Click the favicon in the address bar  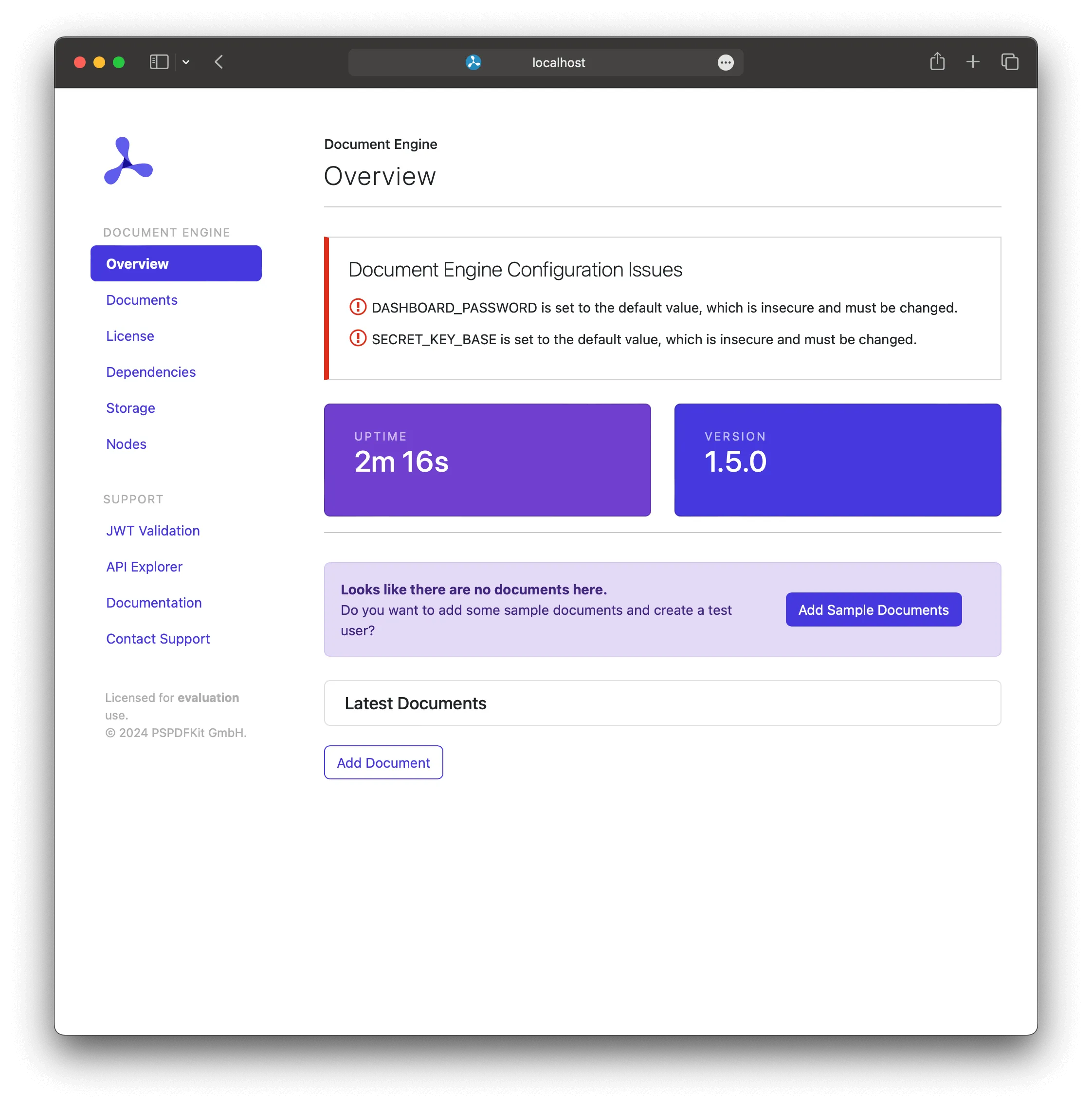473,62
